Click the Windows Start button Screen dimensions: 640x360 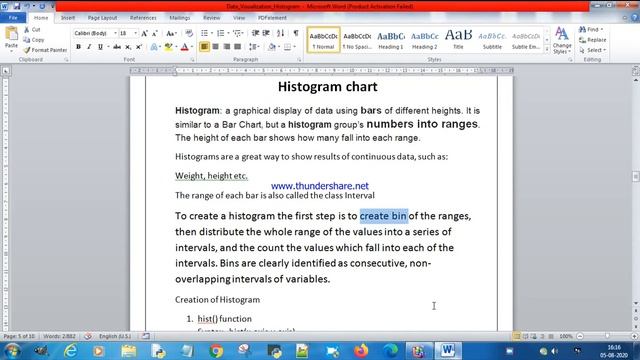click(12, 351)
